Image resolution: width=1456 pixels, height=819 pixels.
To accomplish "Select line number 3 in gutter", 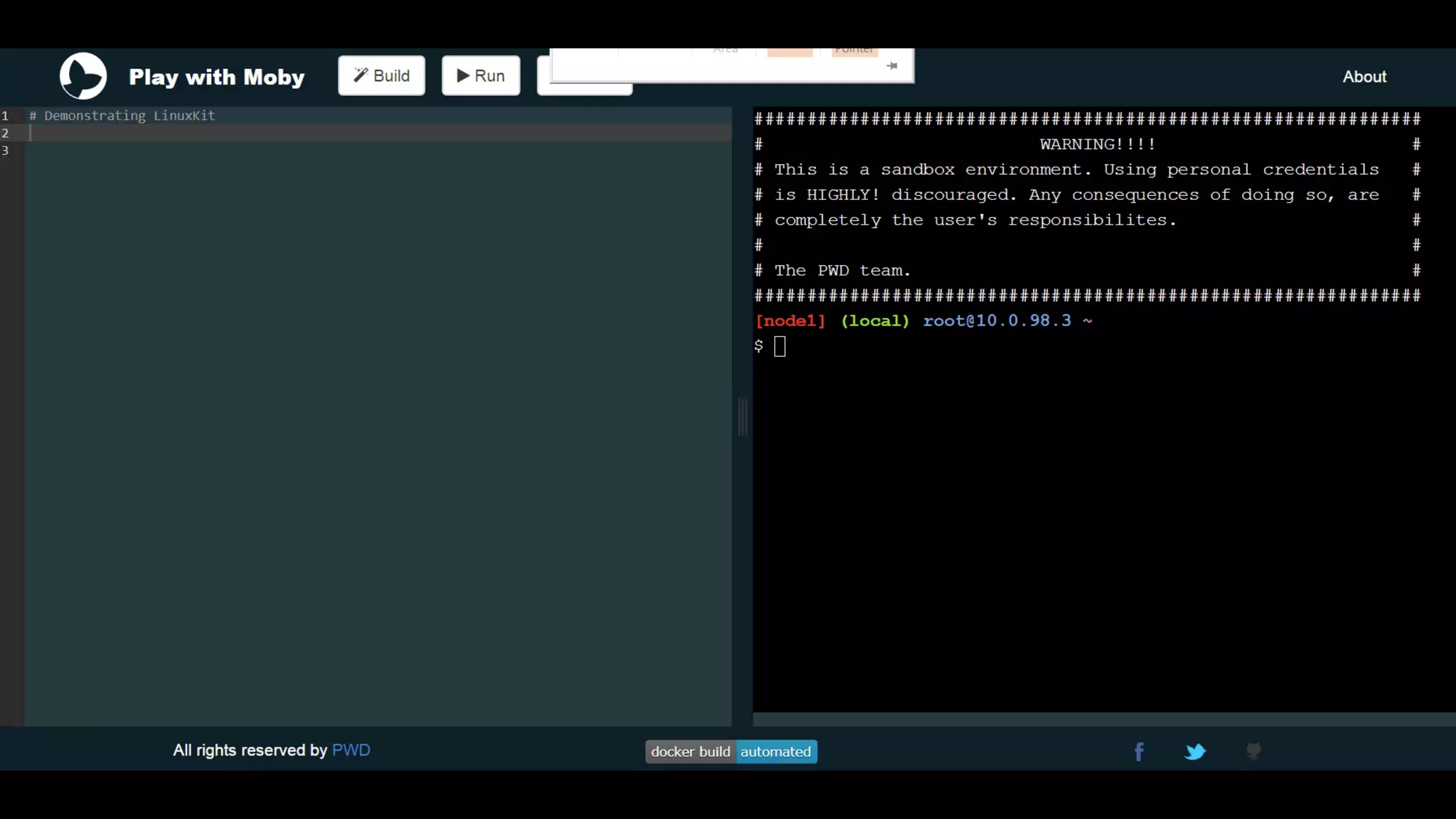I will click(x=6, y=150).
